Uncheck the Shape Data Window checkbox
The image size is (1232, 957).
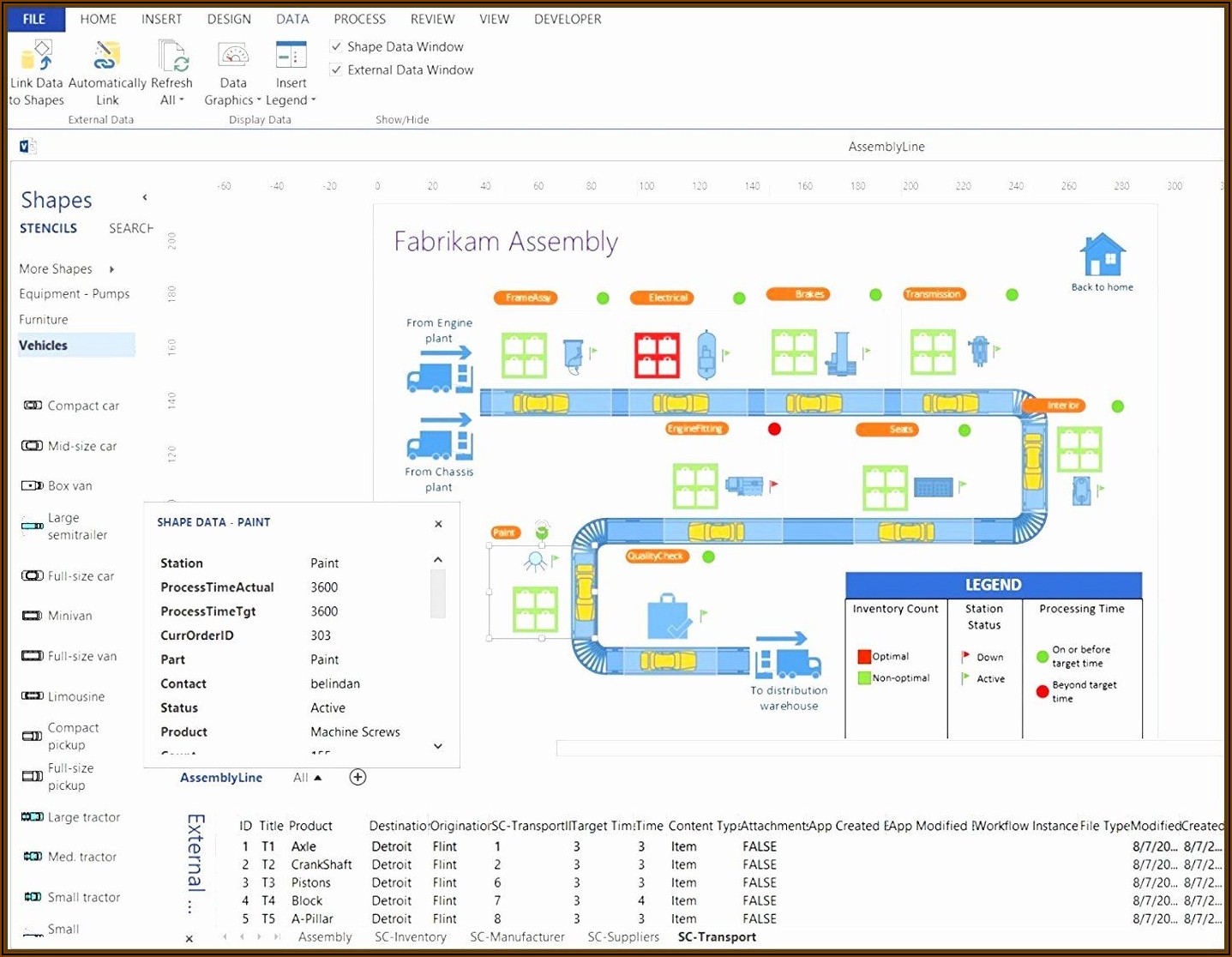(337, 47)
